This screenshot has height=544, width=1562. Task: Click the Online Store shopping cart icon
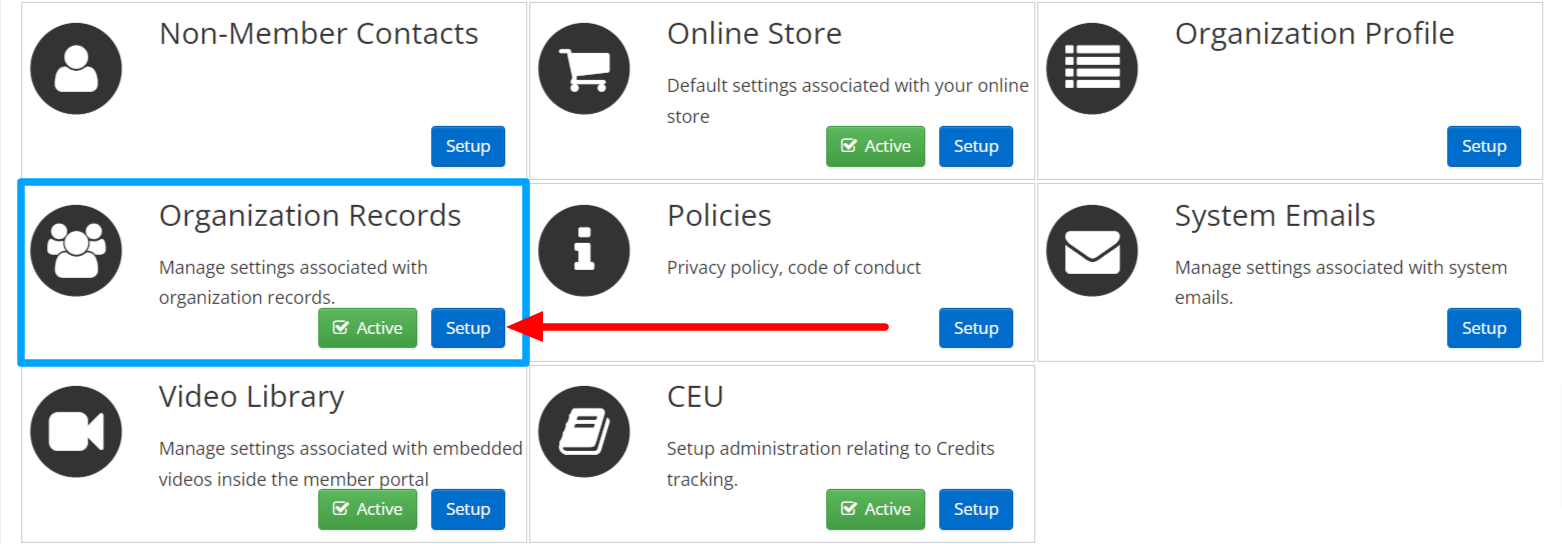pyautogui.click(x=584, y=68)
